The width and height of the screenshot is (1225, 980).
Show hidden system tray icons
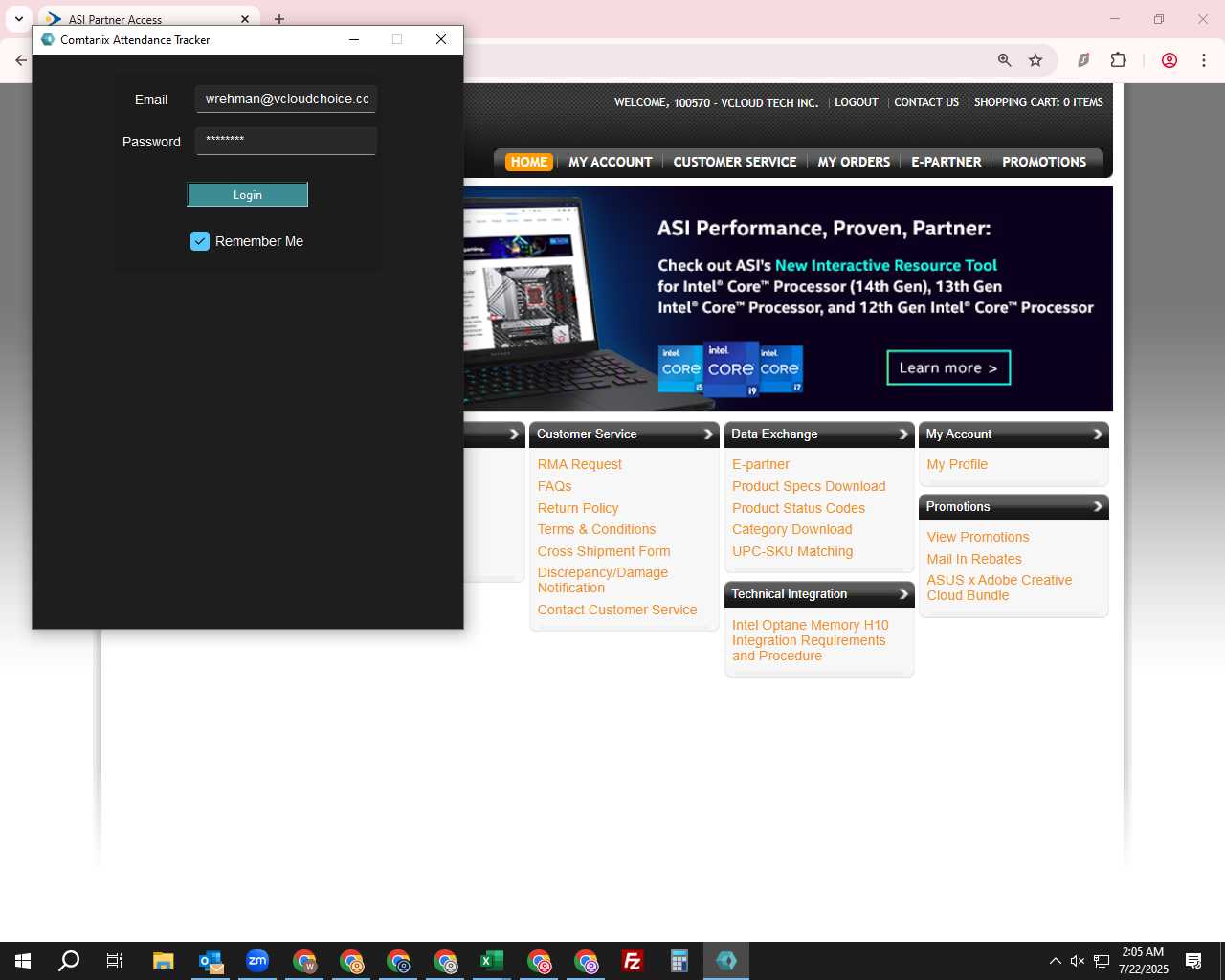pos(1055,961)
